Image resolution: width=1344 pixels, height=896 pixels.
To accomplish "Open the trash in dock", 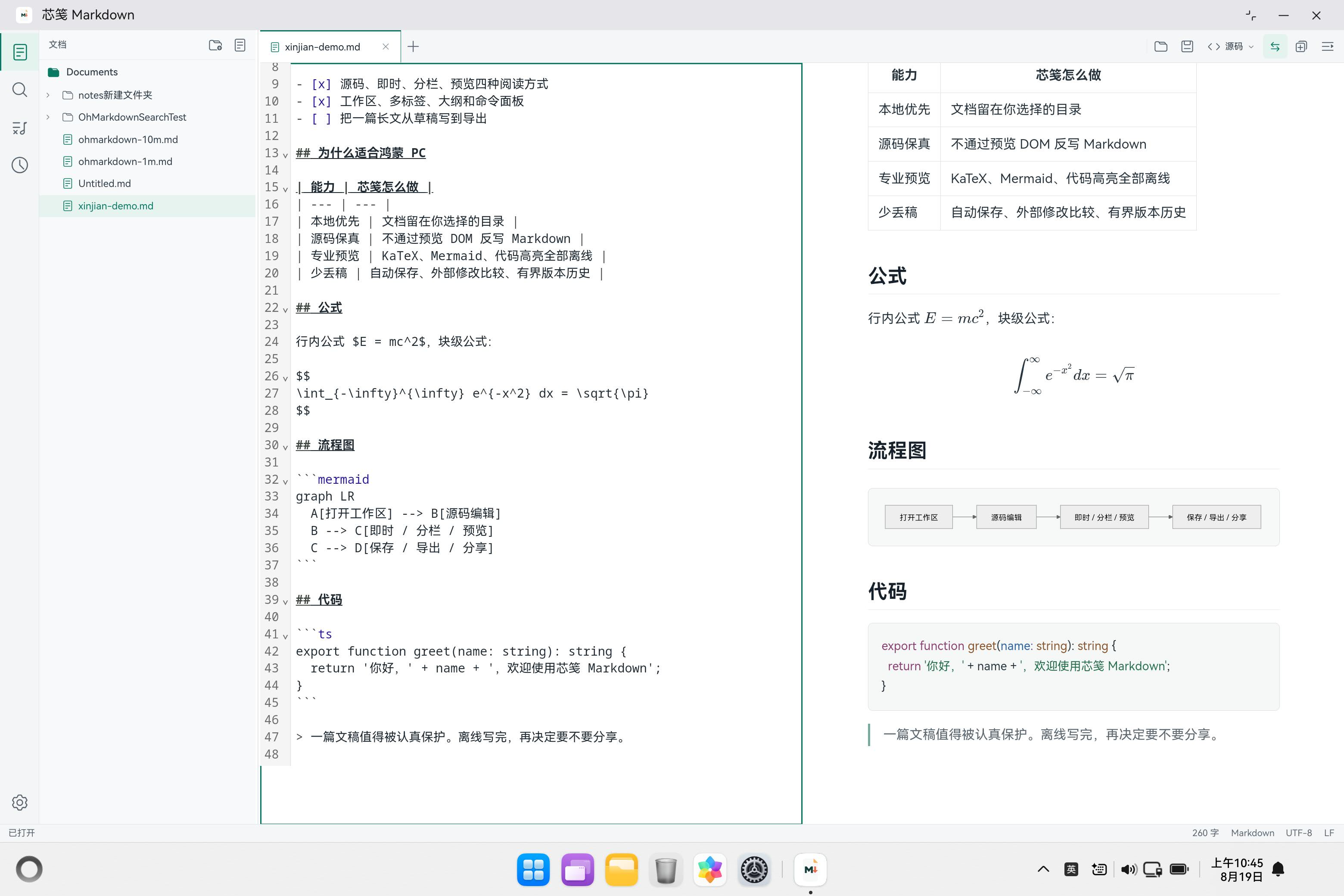I will click(x=665, y=870).
